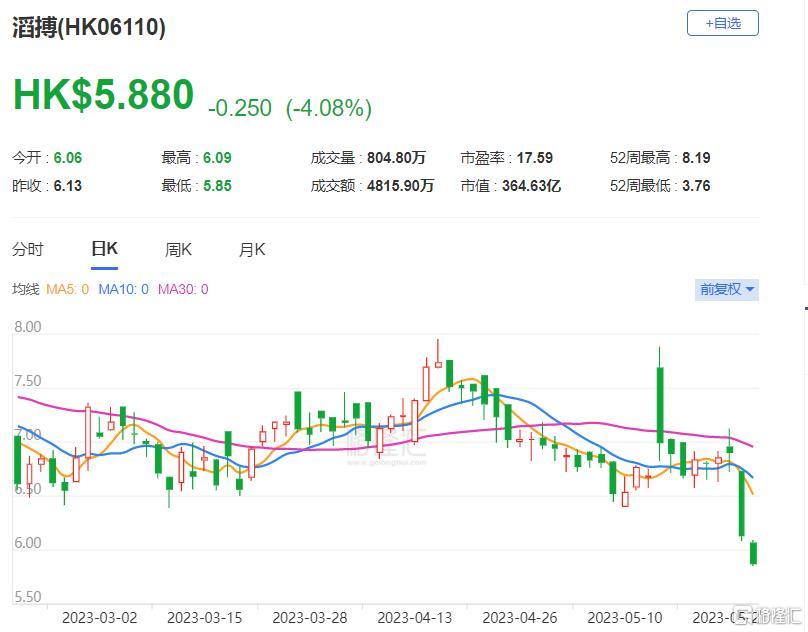
Task: Click the 6.00 price axis label
Action: tap(28, 543)
